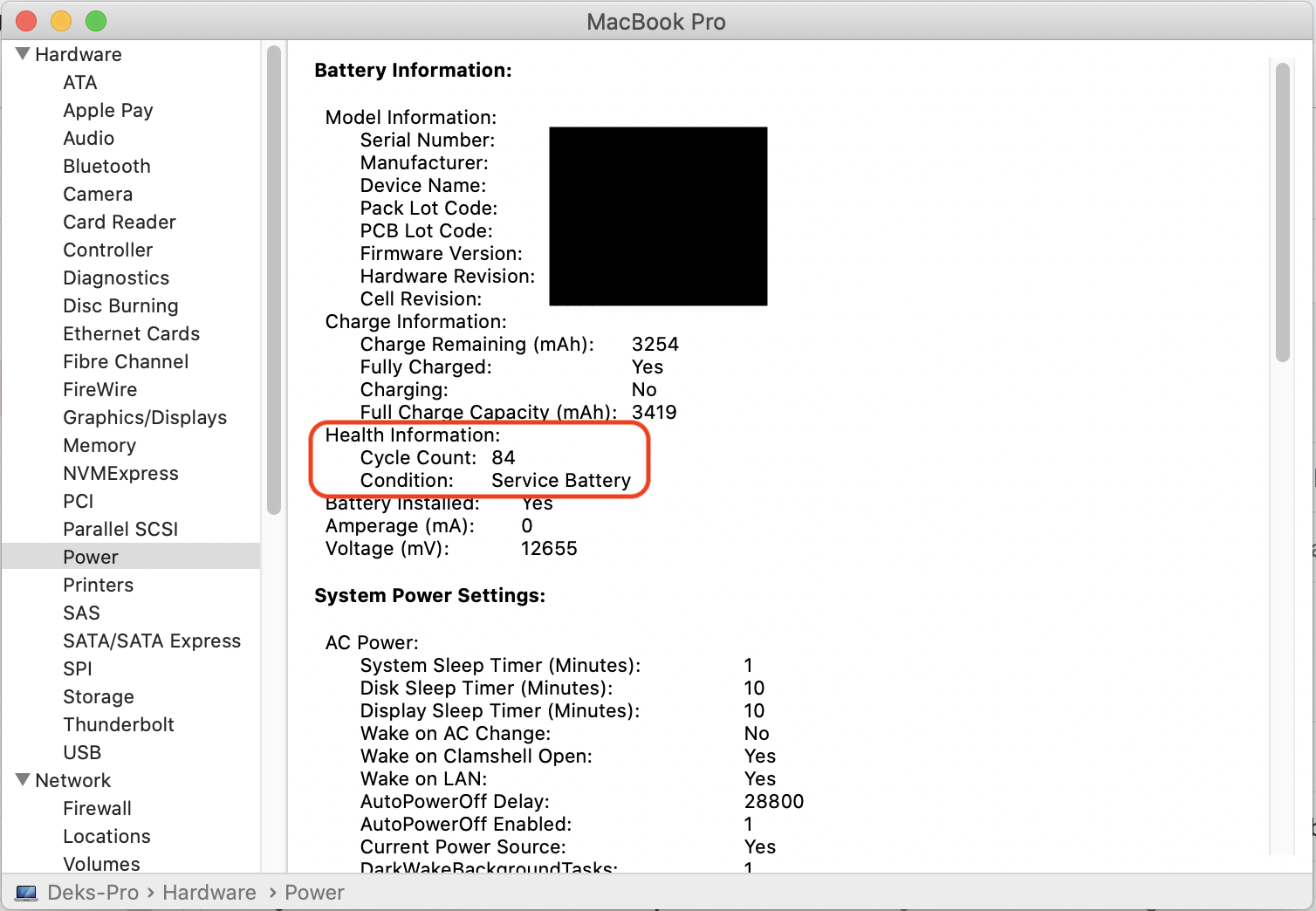Click Hardware in the path bar
Viewport: 1316px width, 911px height.
(x=209, y=893)
